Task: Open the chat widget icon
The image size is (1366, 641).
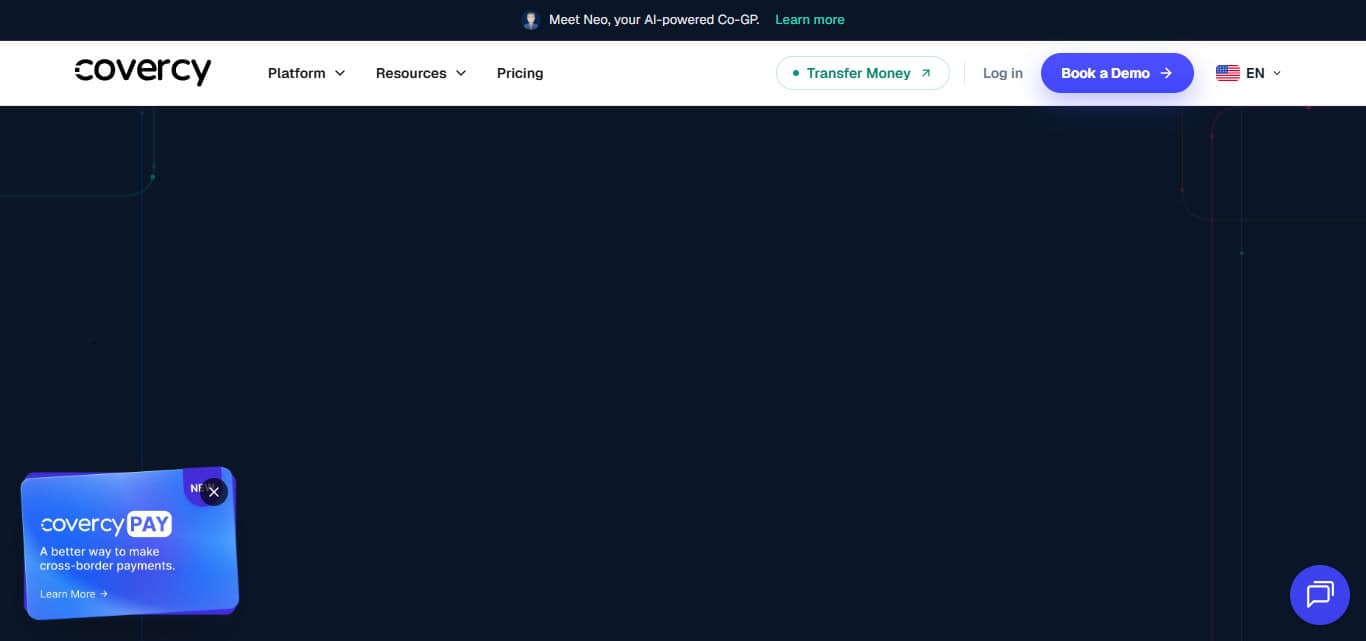Action: point(1320,595)
